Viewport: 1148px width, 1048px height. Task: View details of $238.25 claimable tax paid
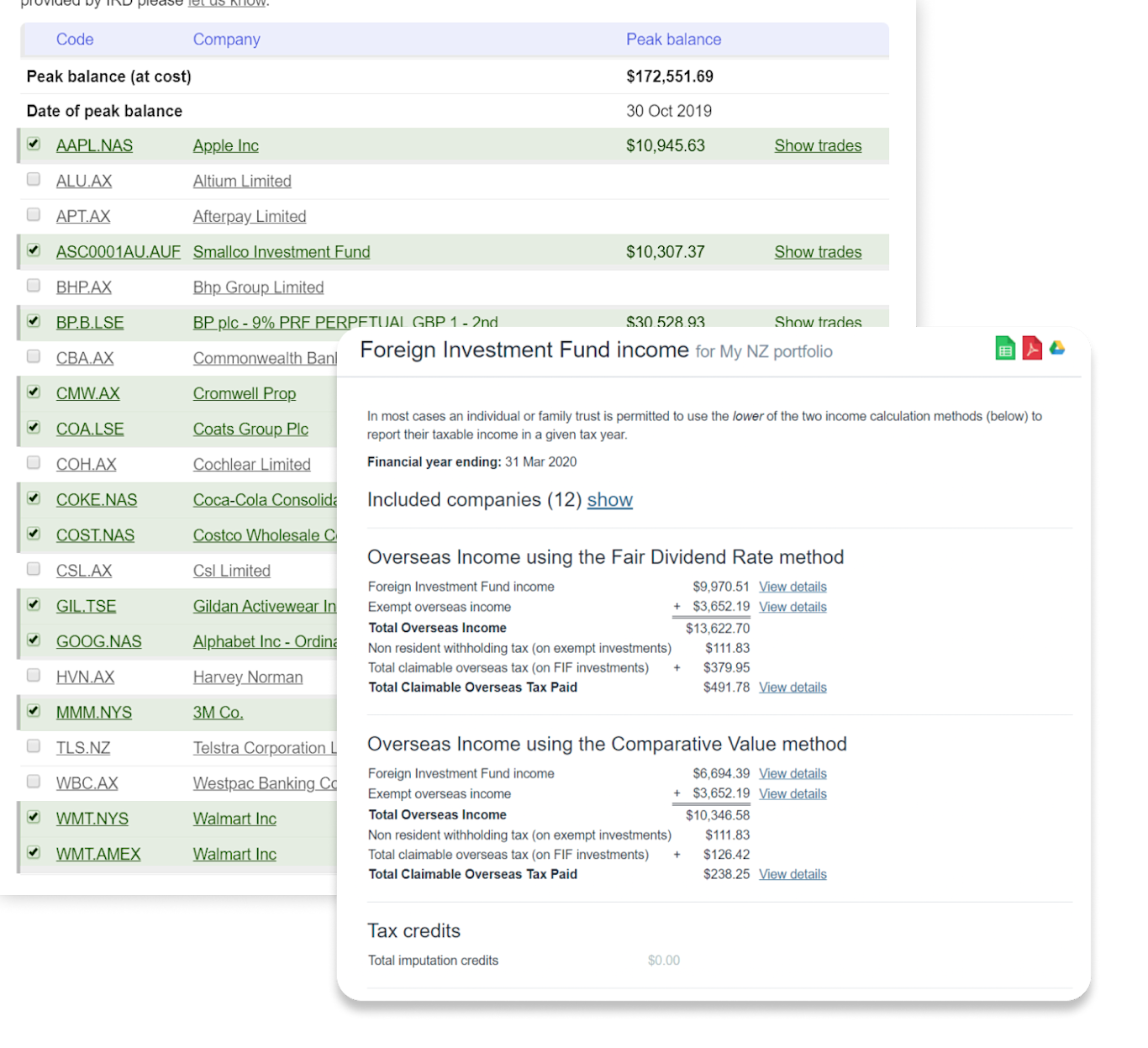pyautogui.click(x=793, y=874)
